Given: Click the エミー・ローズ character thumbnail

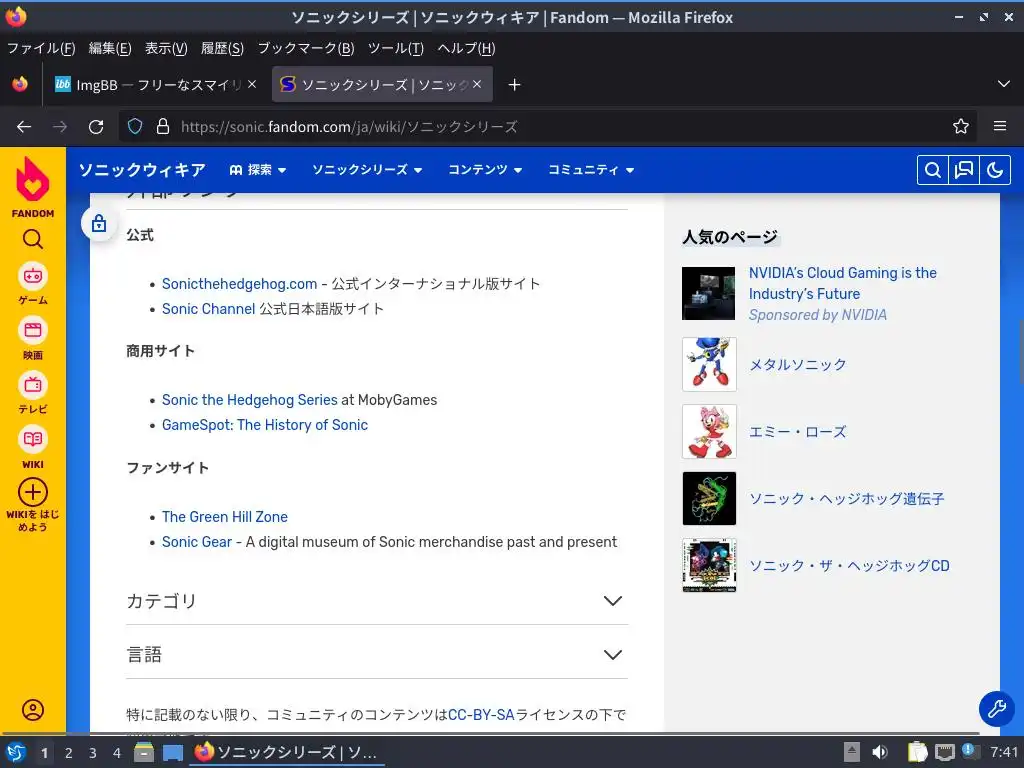Looking at the screenshot, I should coord(709,431).
